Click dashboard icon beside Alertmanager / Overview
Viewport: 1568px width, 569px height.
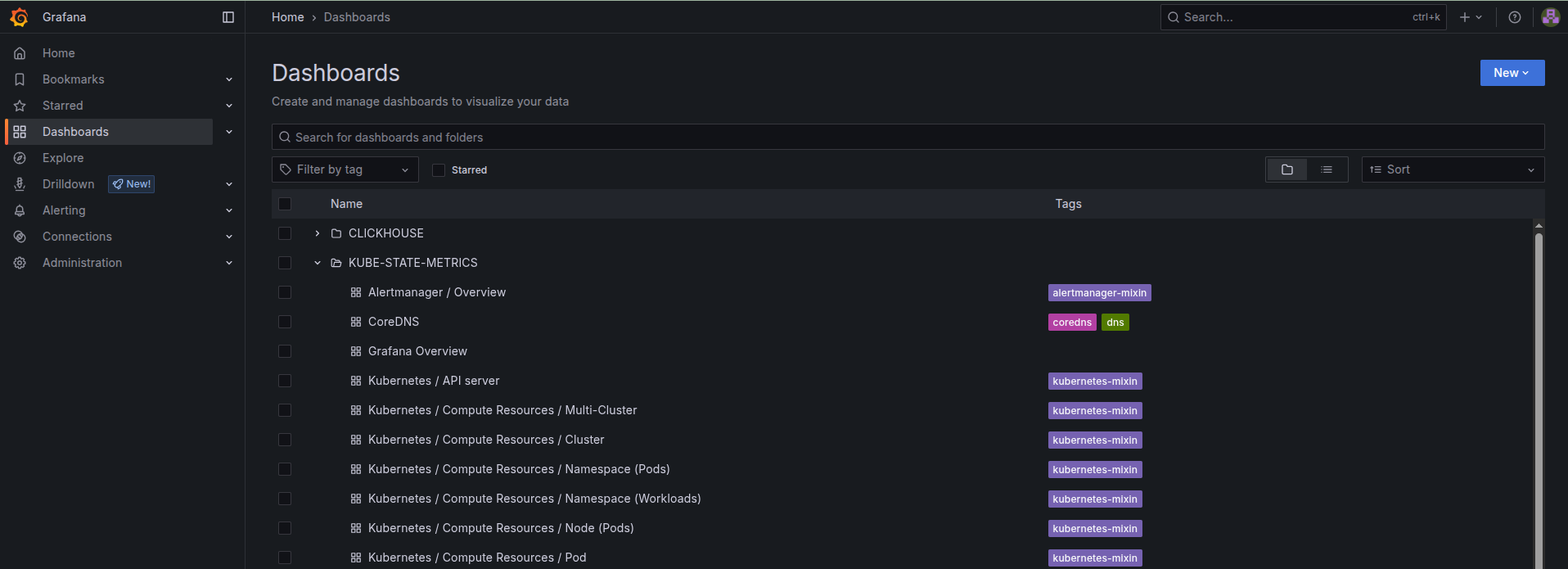pos(356,292)
